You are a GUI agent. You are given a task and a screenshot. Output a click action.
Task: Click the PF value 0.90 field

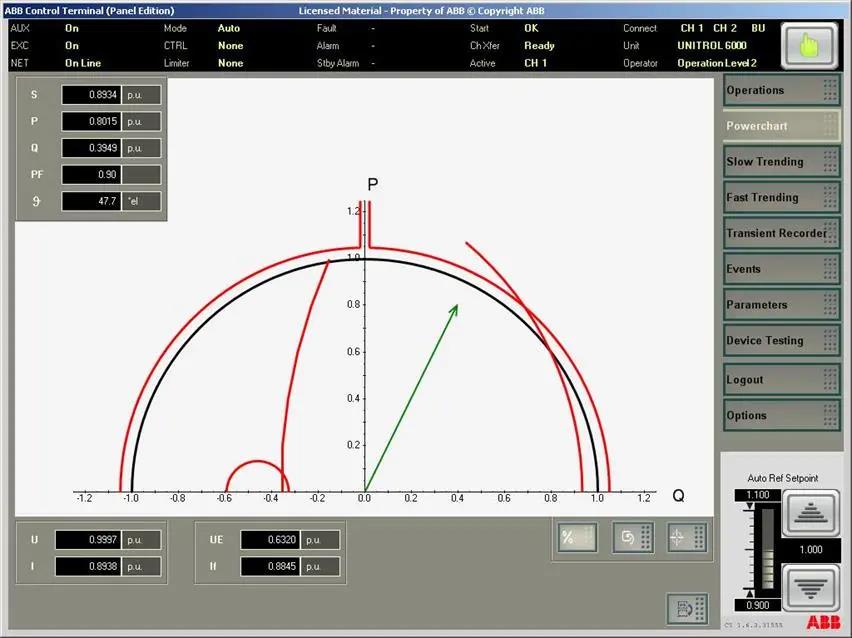(x=91, y=174)
